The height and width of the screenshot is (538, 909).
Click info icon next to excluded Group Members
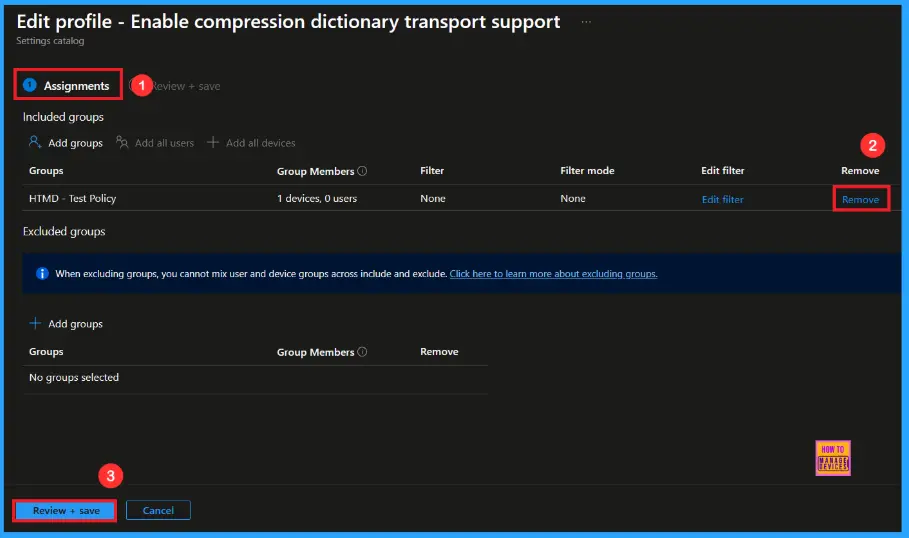[x=362, y=352]
